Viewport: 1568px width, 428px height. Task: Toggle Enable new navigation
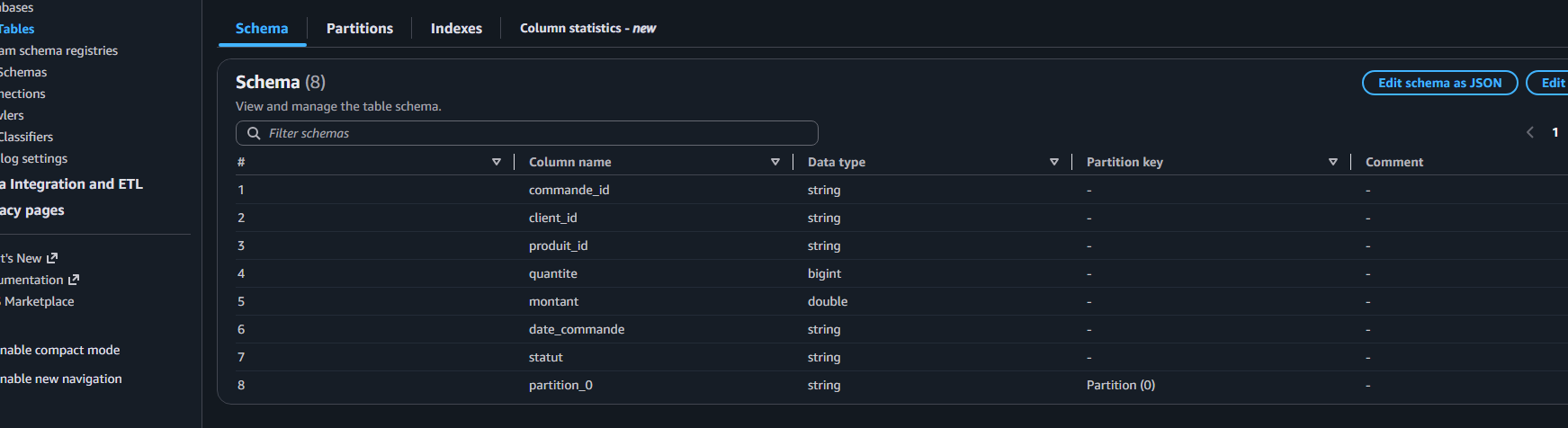[x=60, y=379]
